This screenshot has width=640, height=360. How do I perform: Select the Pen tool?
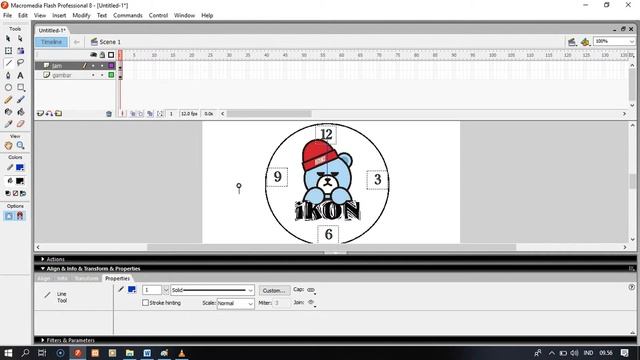pos(8,76)
